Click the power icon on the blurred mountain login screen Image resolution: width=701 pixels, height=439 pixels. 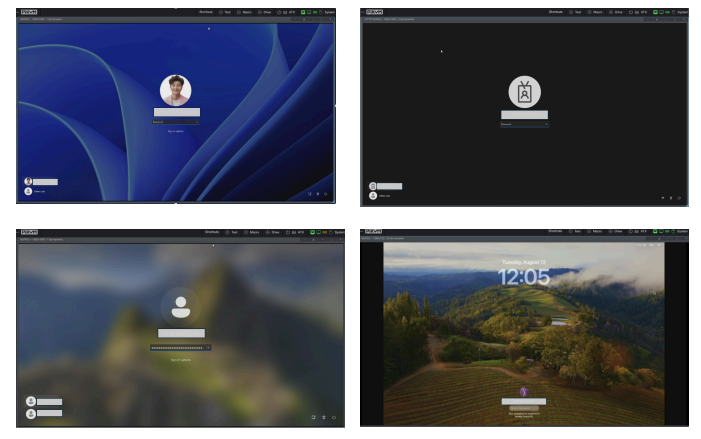pyautogui.click(x=334, y=416)
